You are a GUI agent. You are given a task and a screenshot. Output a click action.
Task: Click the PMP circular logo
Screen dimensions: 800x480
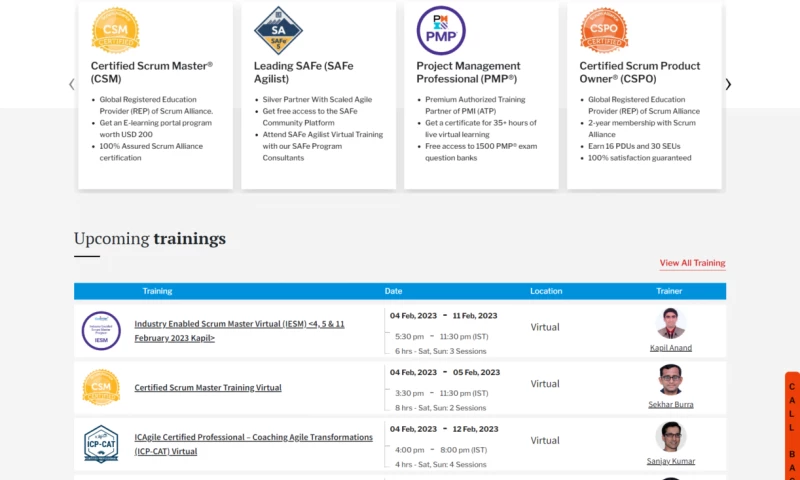point(441,30)
